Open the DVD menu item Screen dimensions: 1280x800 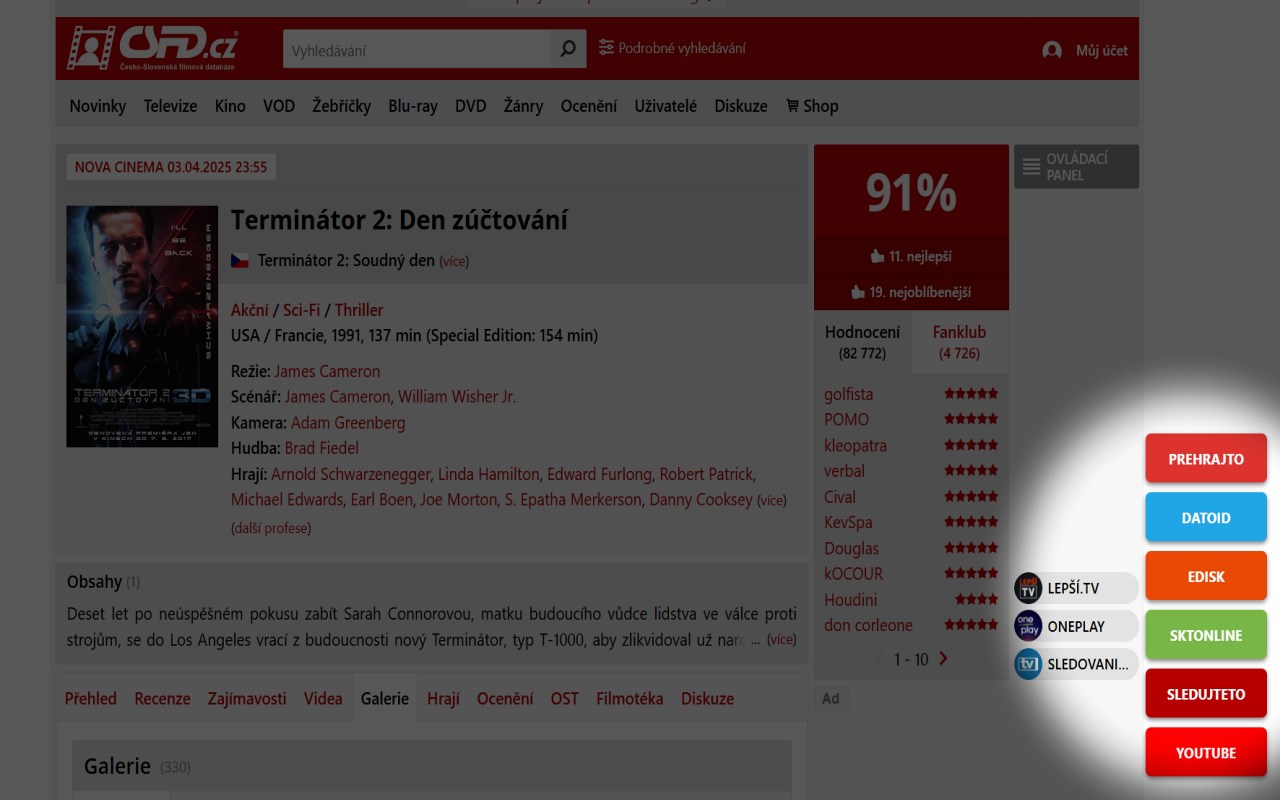tap(470, 105)
